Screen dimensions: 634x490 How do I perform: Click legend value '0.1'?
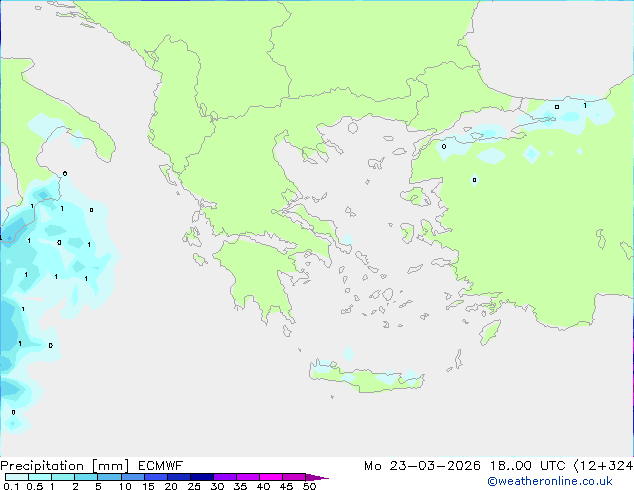(11, 486)
